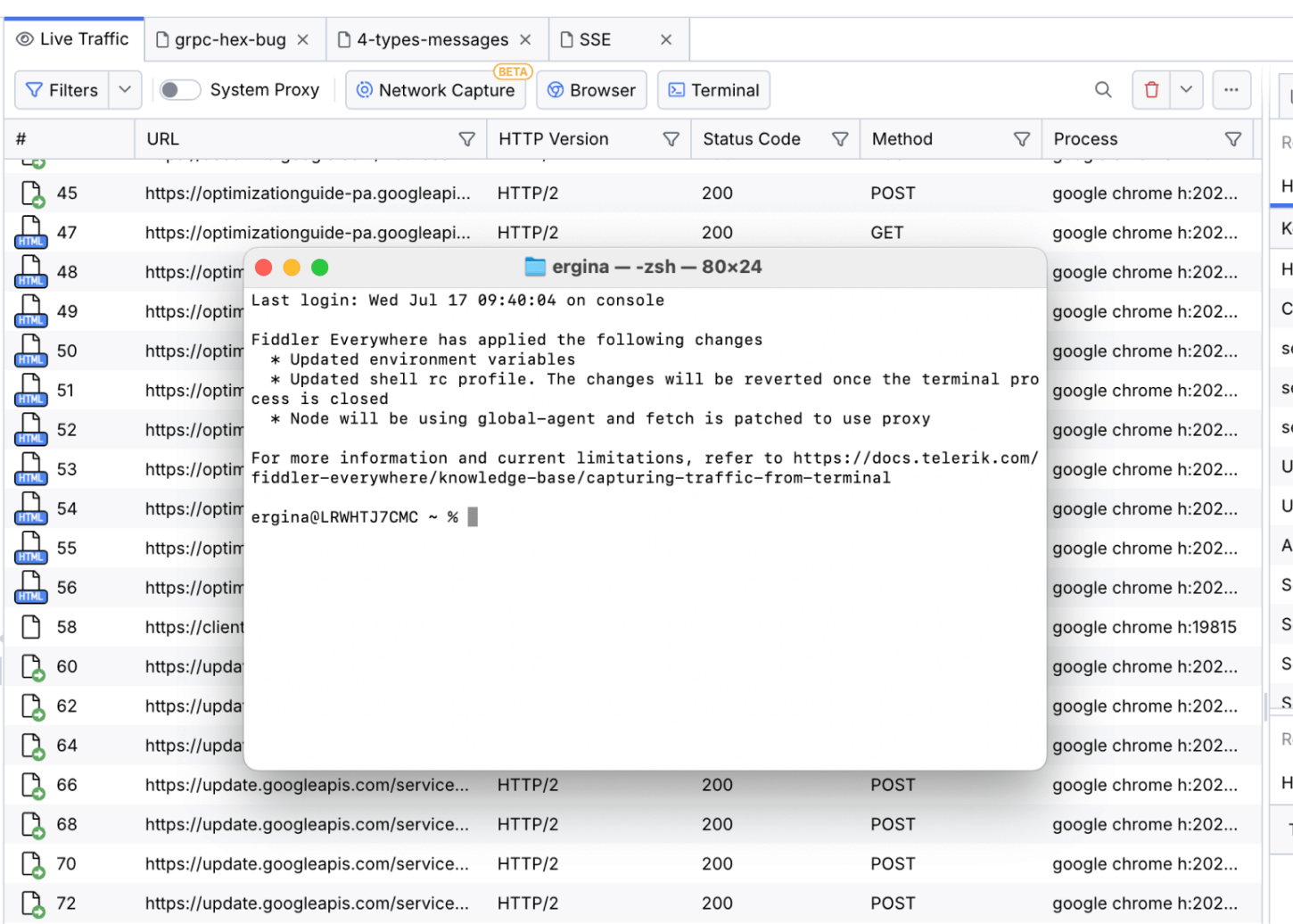Toggle the System Proxy switch
The width and height of the screenshot is (1293, 924).
pyautogui.click(x=179, y=90)
